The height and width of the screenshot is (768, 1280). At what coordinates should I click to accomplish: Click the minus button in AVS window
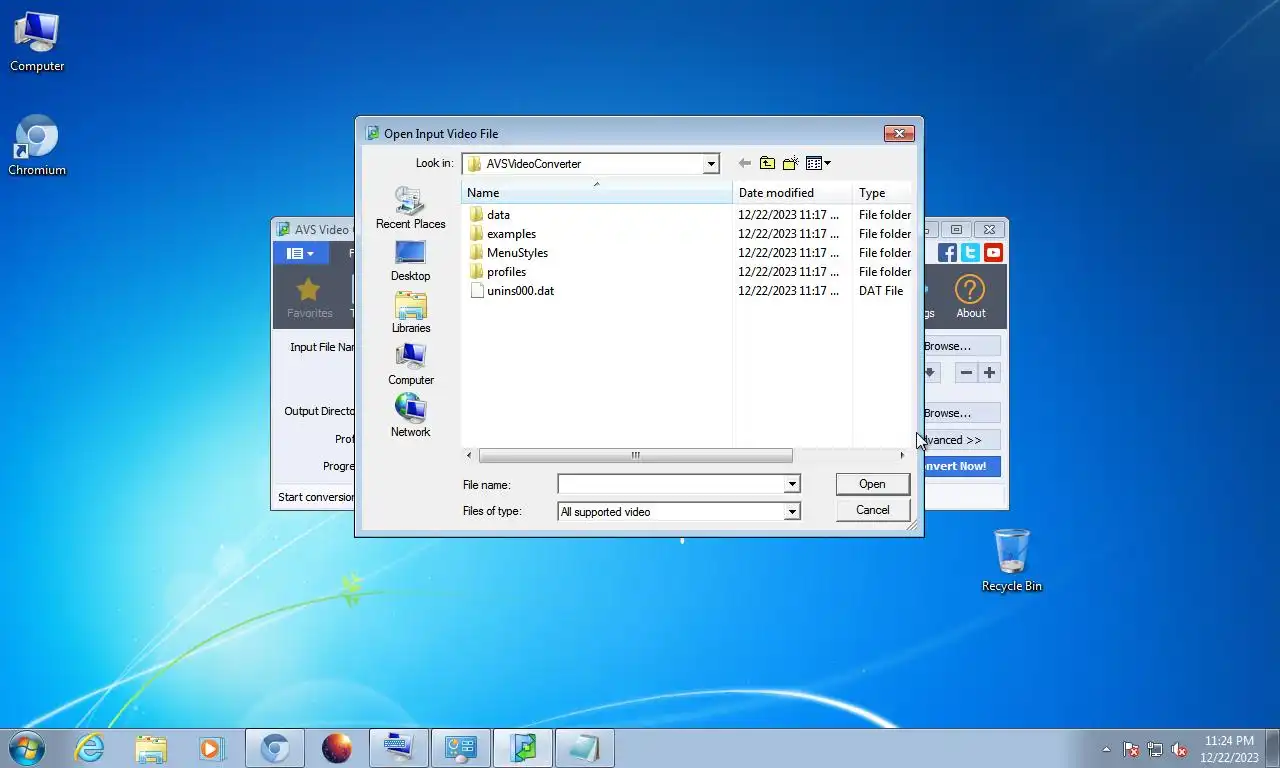tap(965, 373)
